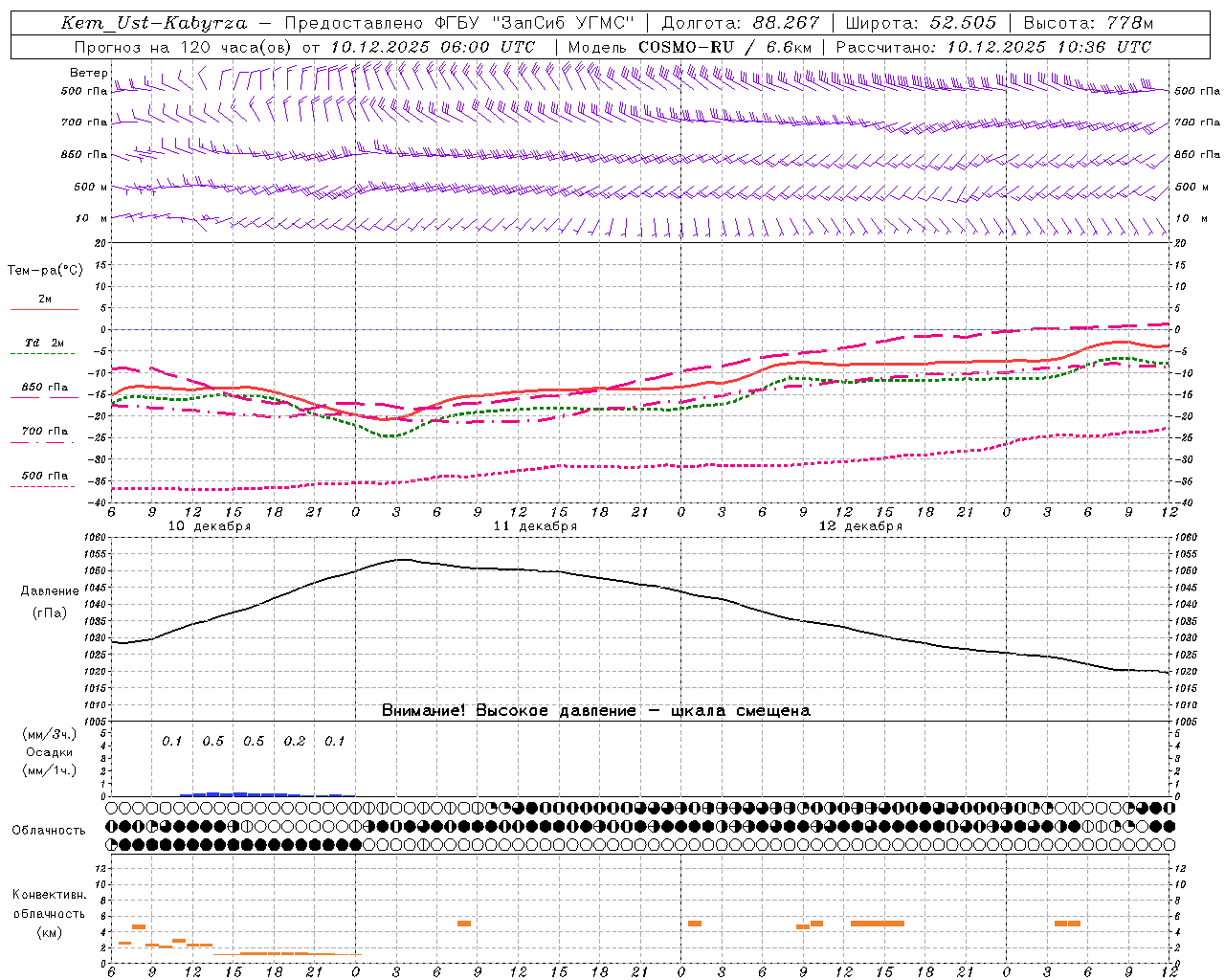The width and height of the screenshot is (1225, 980).
Task: Select the (гПа) unit under Давление
Action: point(50,612)
